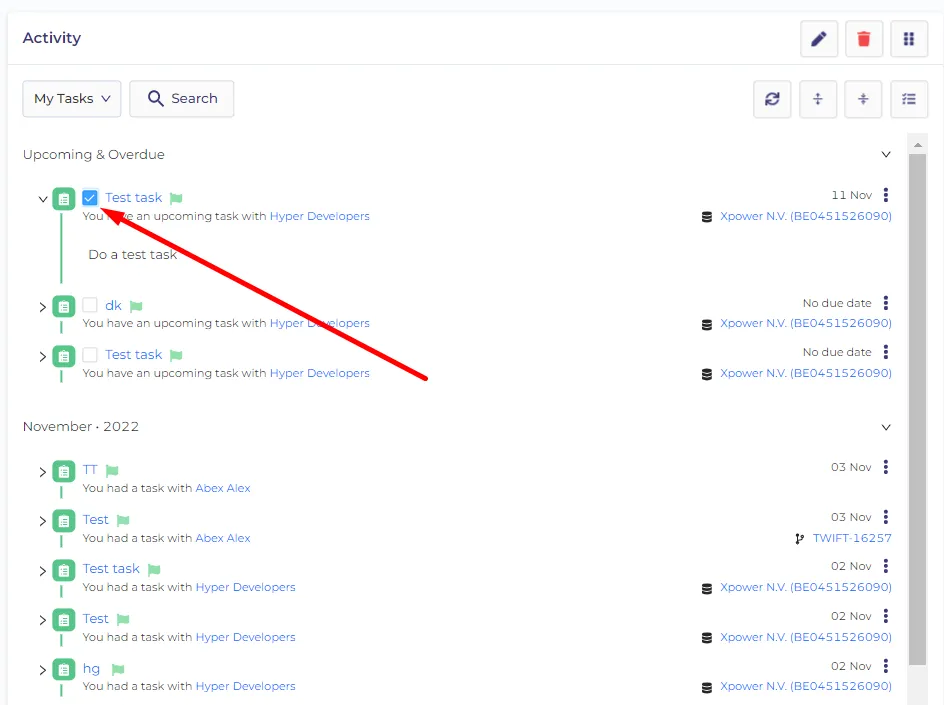Click the green flag next to hg
Image resolution: width=944 pixels, height=705 pixels.
pyautogui.click(x=118, y=669)
